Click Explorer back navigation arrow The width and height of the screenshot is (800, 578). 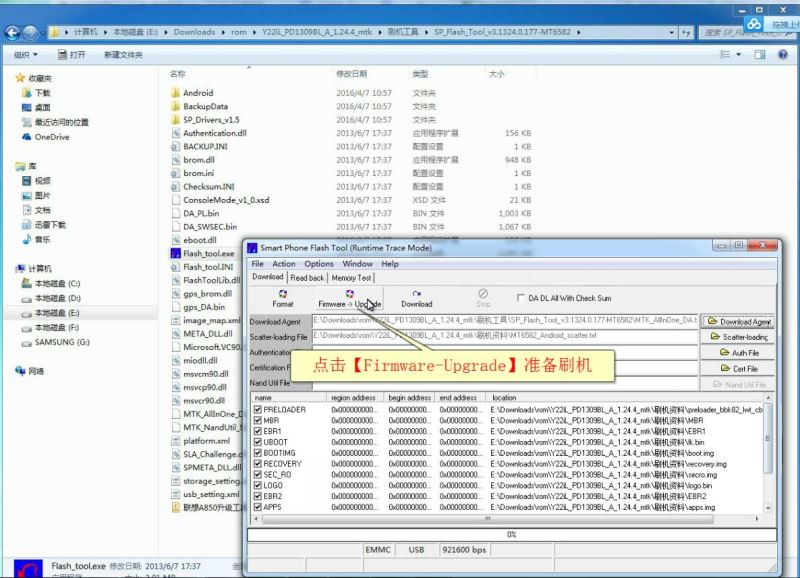pos(12,33)
